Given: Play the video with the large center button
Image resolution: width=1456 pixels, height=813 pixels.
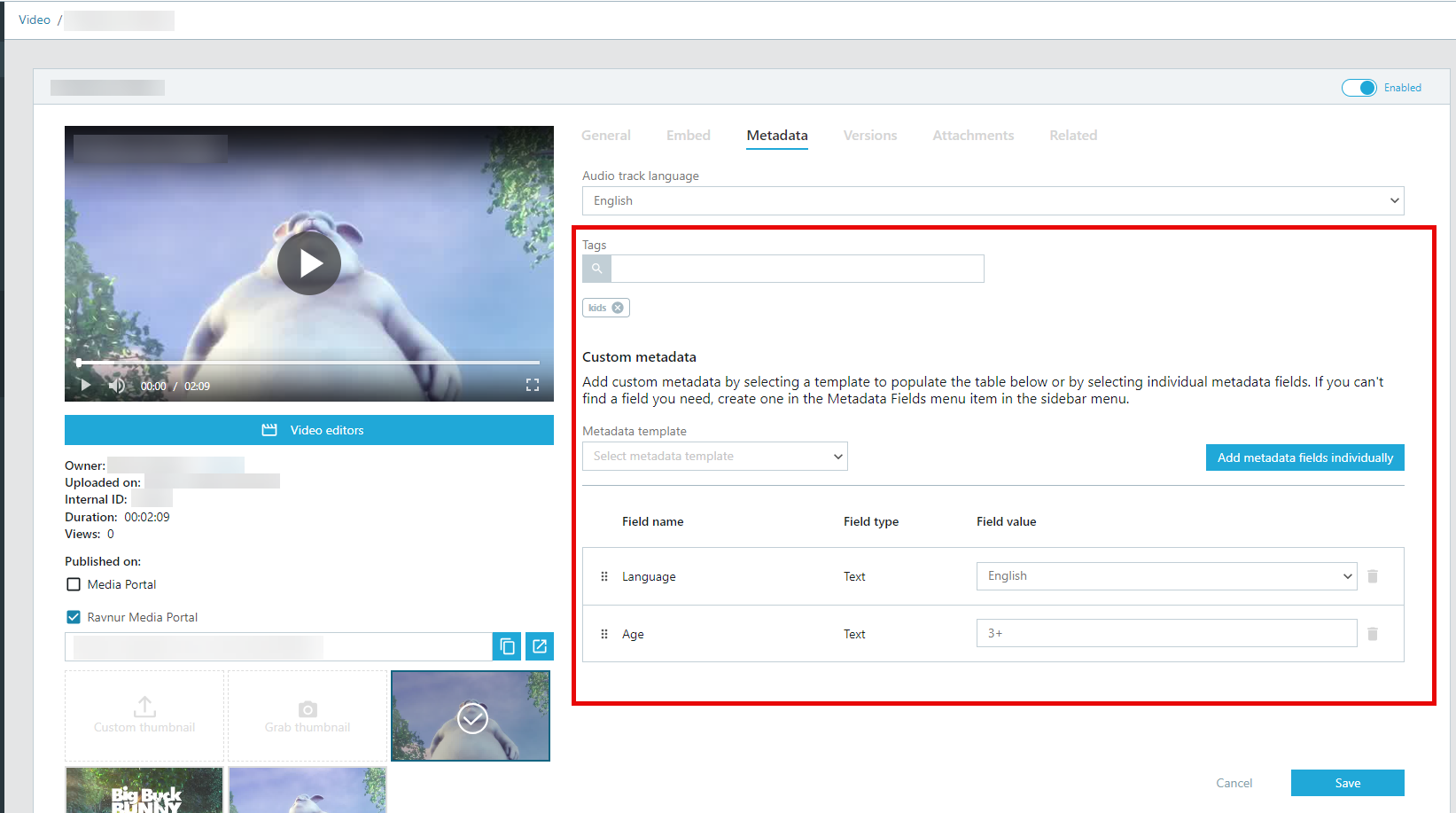Looking at the screenshot, I should point(309,263).
